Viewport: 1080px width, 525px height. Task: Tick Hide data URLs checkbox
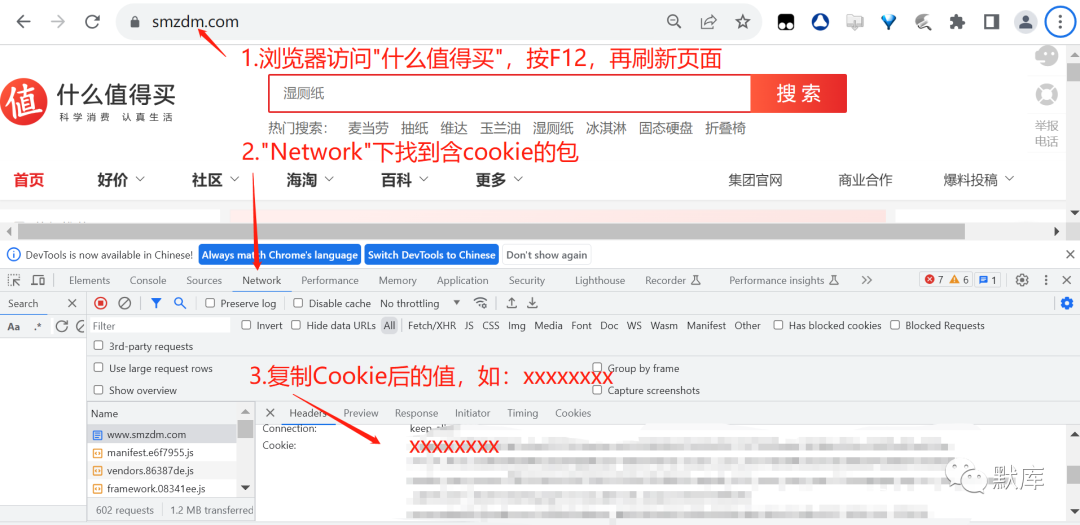[296, 325]
